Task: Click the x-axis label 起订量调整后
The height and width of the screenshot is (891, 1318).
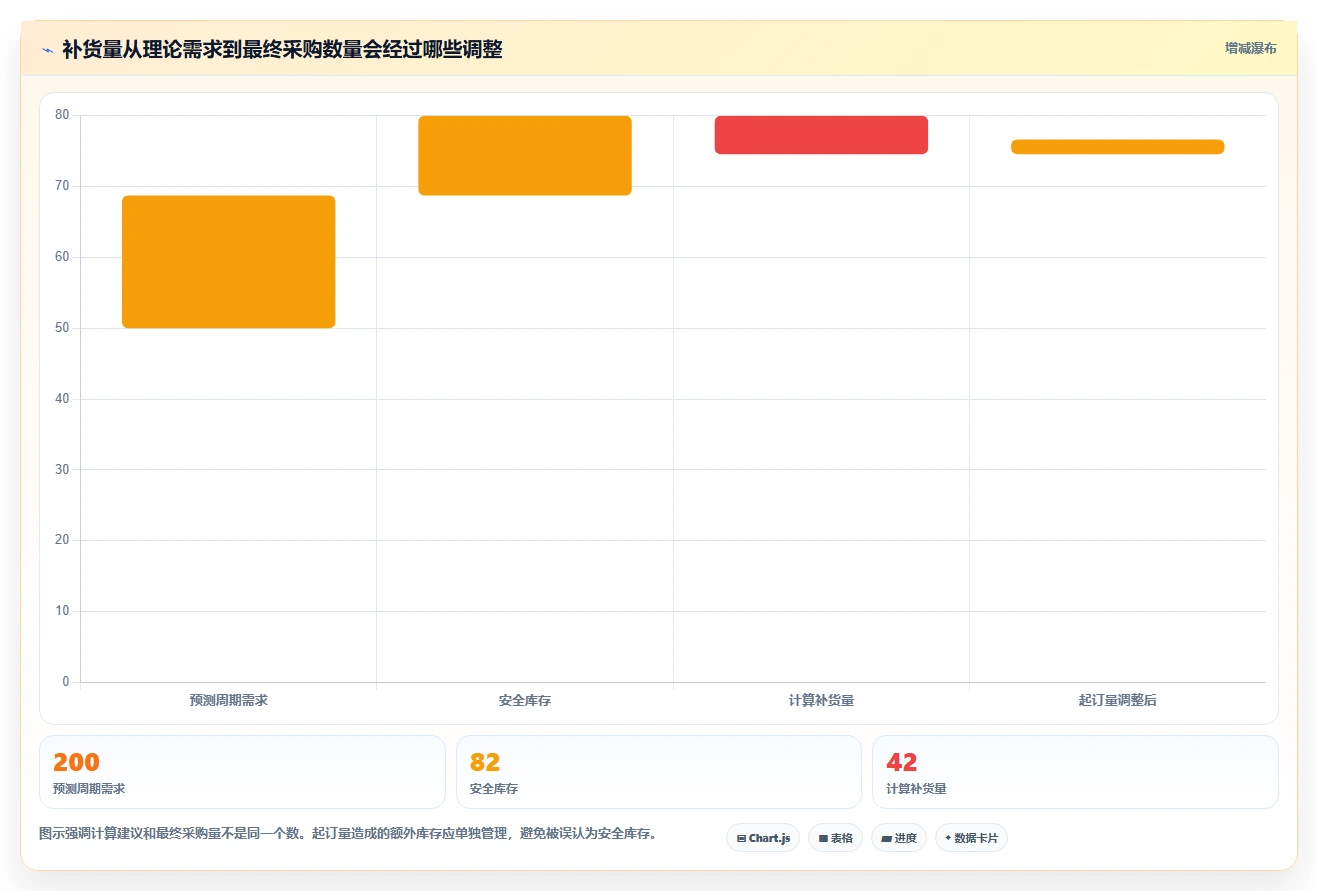Action: (x=1117, y=700)
